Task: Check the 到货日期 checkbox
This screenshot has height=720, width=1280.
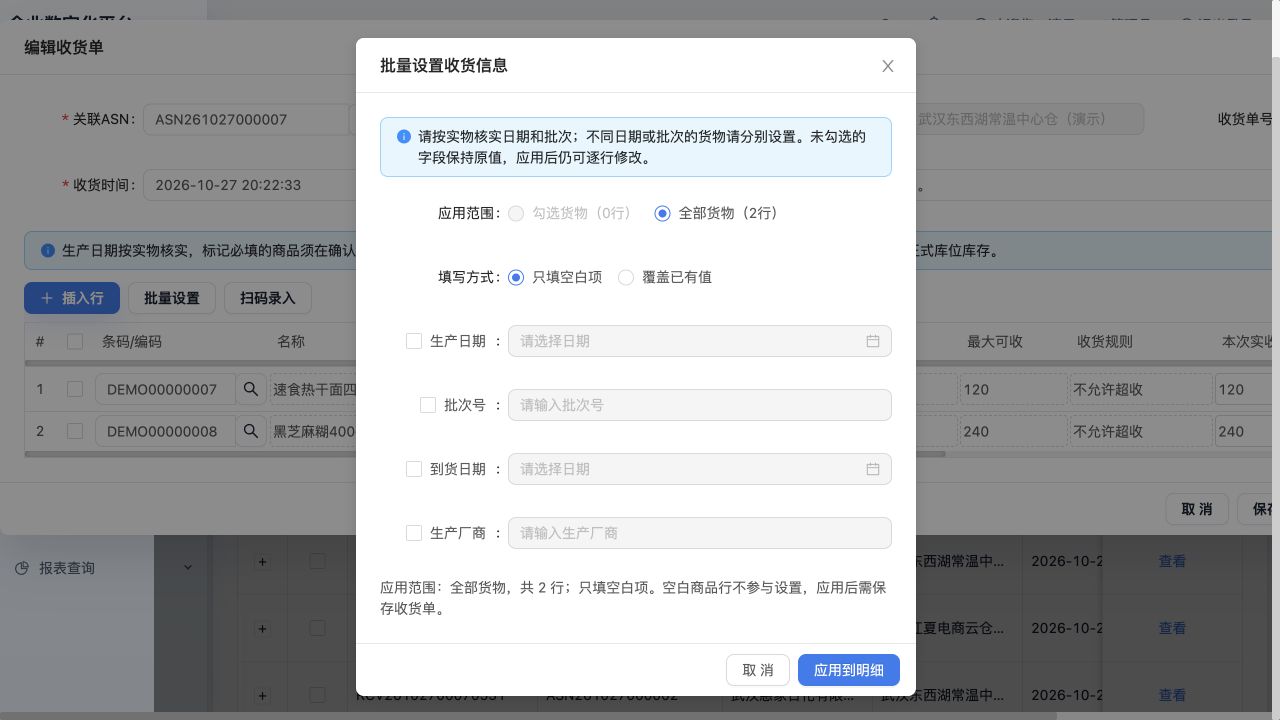Action: [414, 469]
